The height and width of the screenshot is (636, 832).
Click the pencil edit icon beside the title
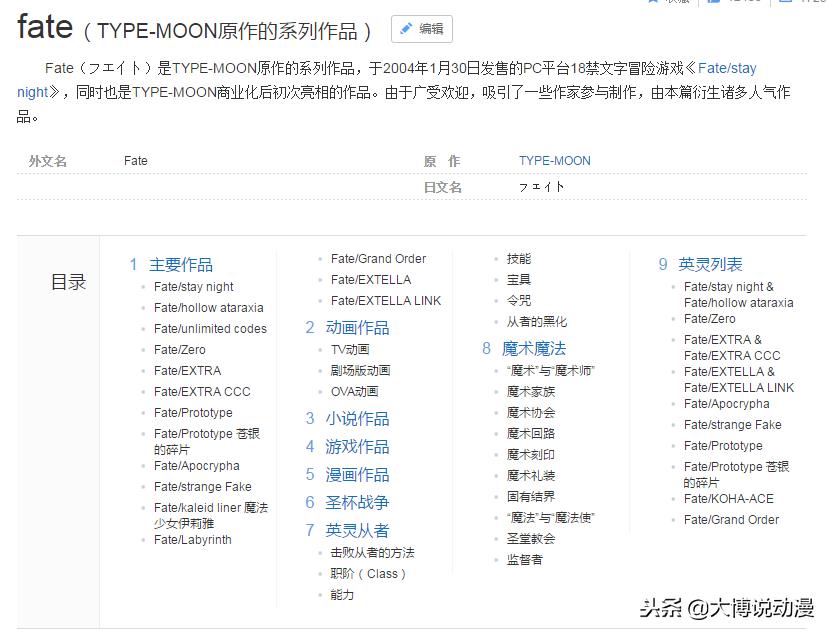407,29
